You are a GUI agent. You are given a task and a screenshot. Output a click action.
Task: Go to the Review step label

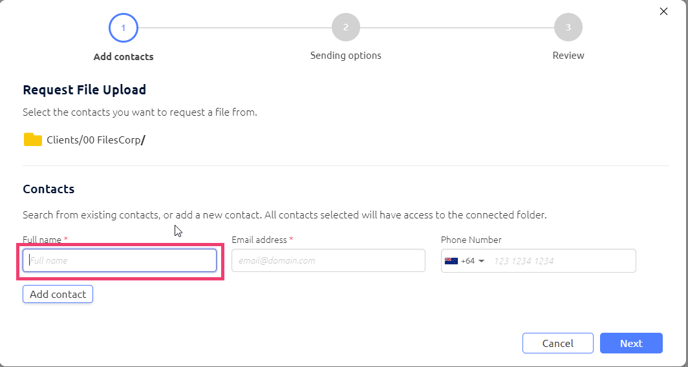pos(568,56)
